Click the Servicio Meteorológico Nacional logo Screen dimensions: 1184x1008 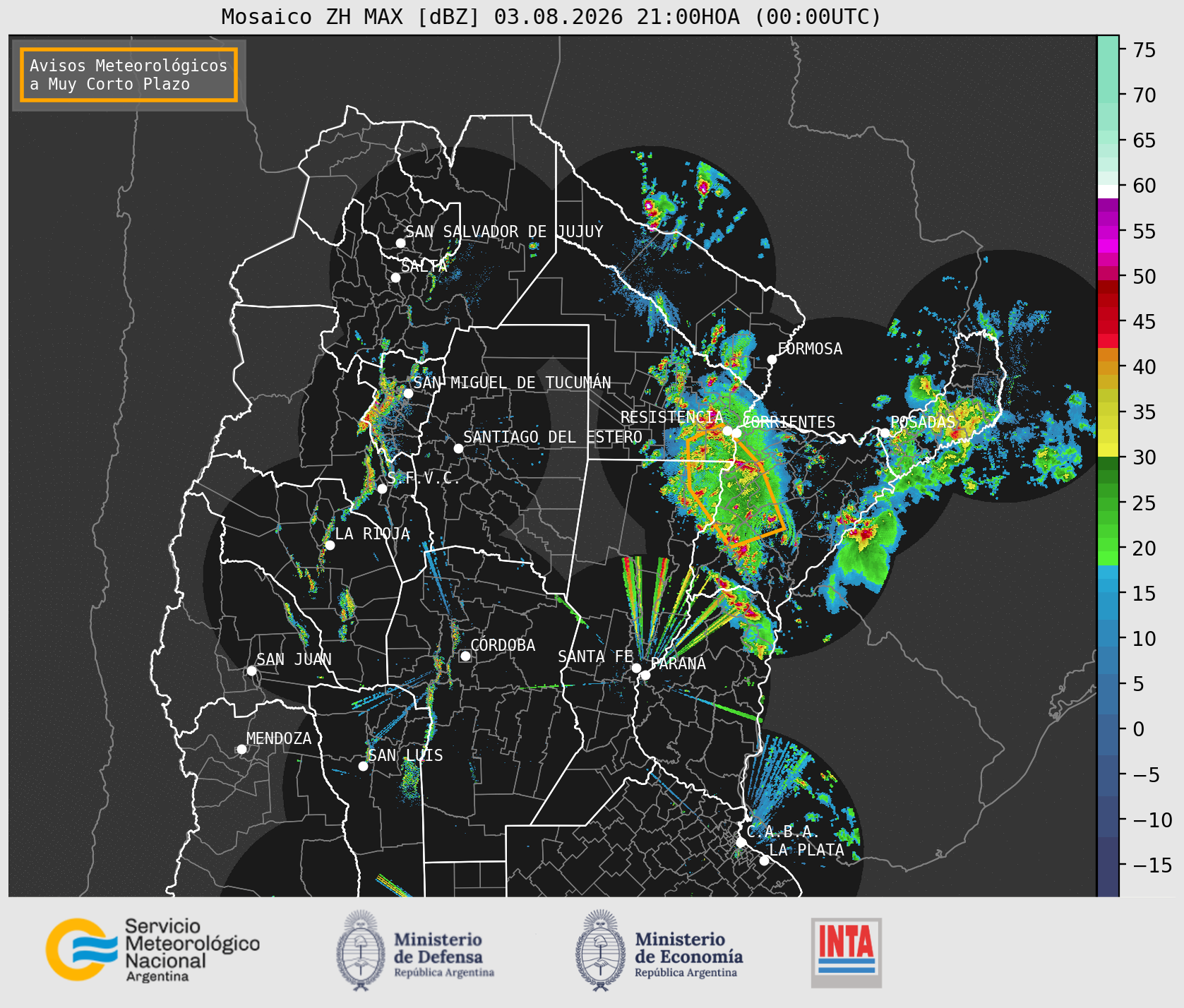point(153,949)
